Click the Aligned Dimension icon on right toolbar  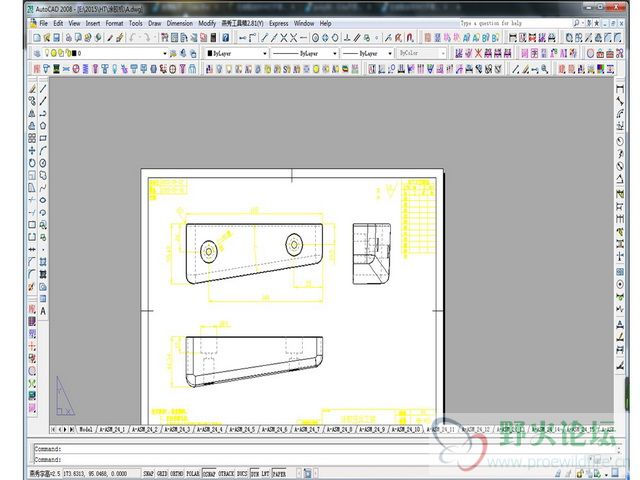click(620, 101)
